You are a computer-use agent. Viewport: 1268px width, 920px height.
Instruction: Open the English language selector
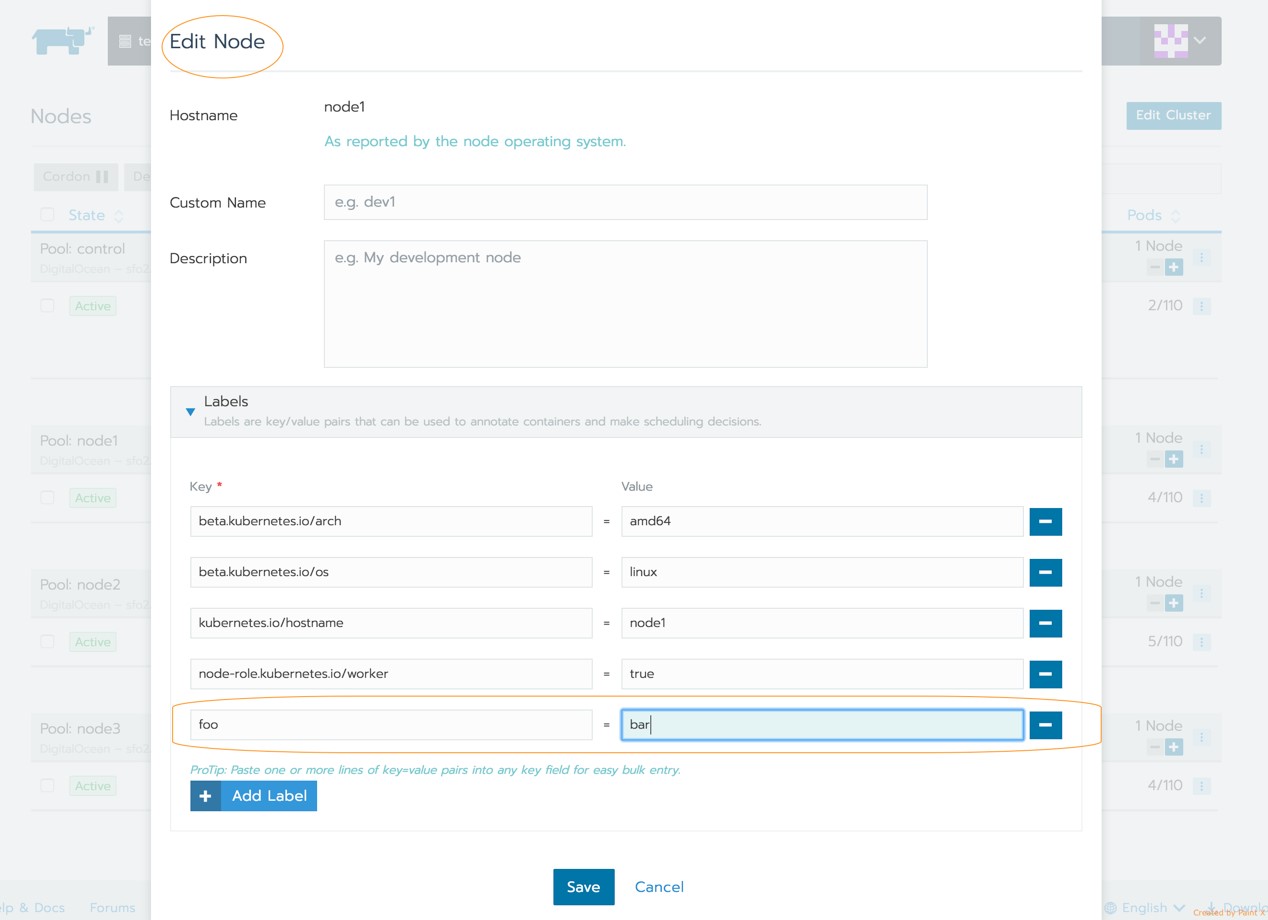point(1145,908)
